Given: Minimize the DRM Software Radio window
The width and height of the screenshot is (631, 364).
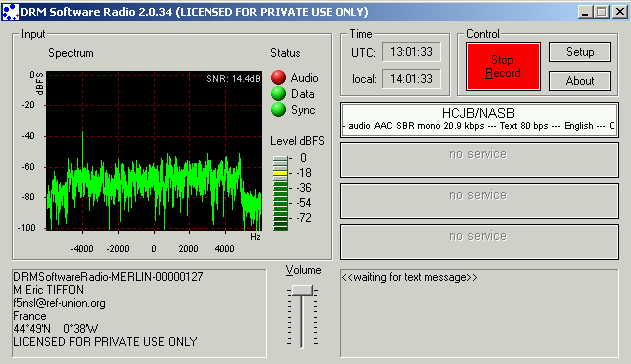Looking at the screenshot, I should click(585, 12).
